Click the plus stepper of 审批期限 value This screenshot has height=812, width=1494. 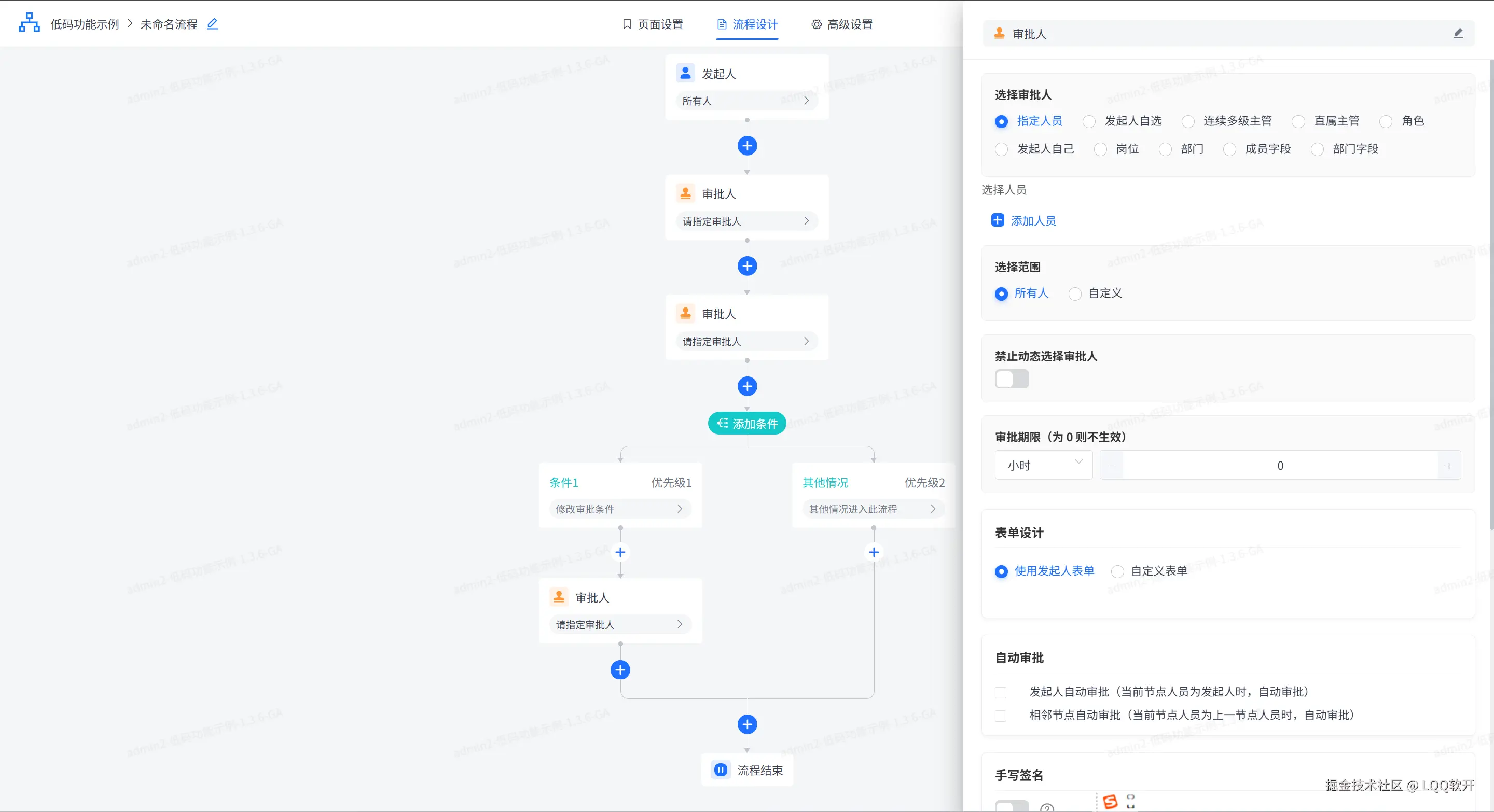tap(1449, 466)
